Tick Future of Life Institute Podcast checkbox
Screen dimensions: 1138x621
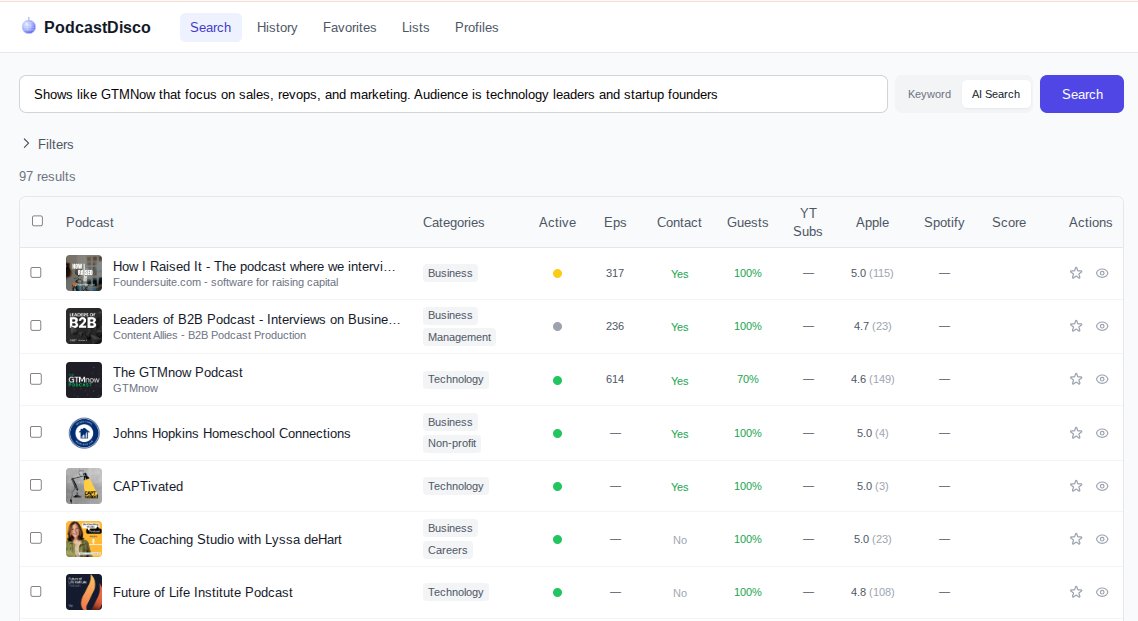[36, 591]
